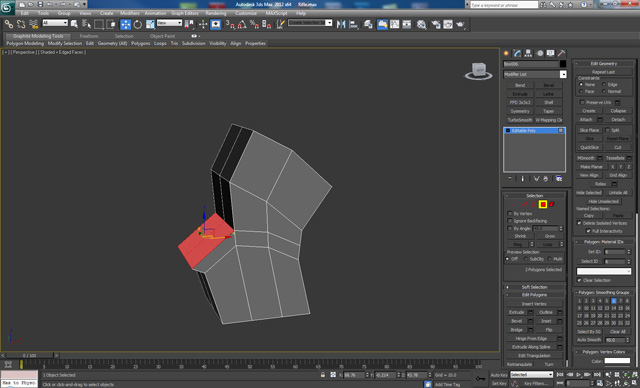Open the Hierarchy command panel tab

(x=528, y=53)
